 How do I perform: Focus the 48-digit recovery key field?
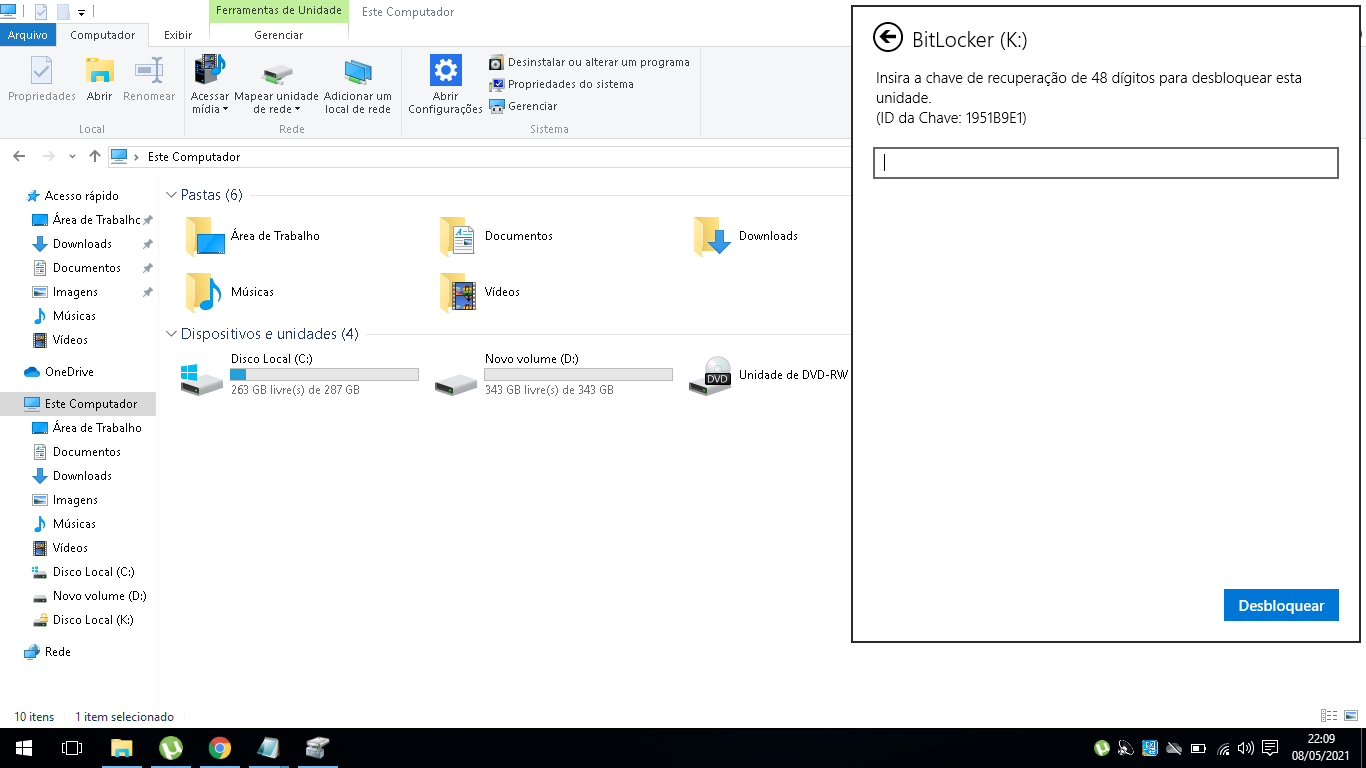pyautogui.click(x=1105, y=163)
